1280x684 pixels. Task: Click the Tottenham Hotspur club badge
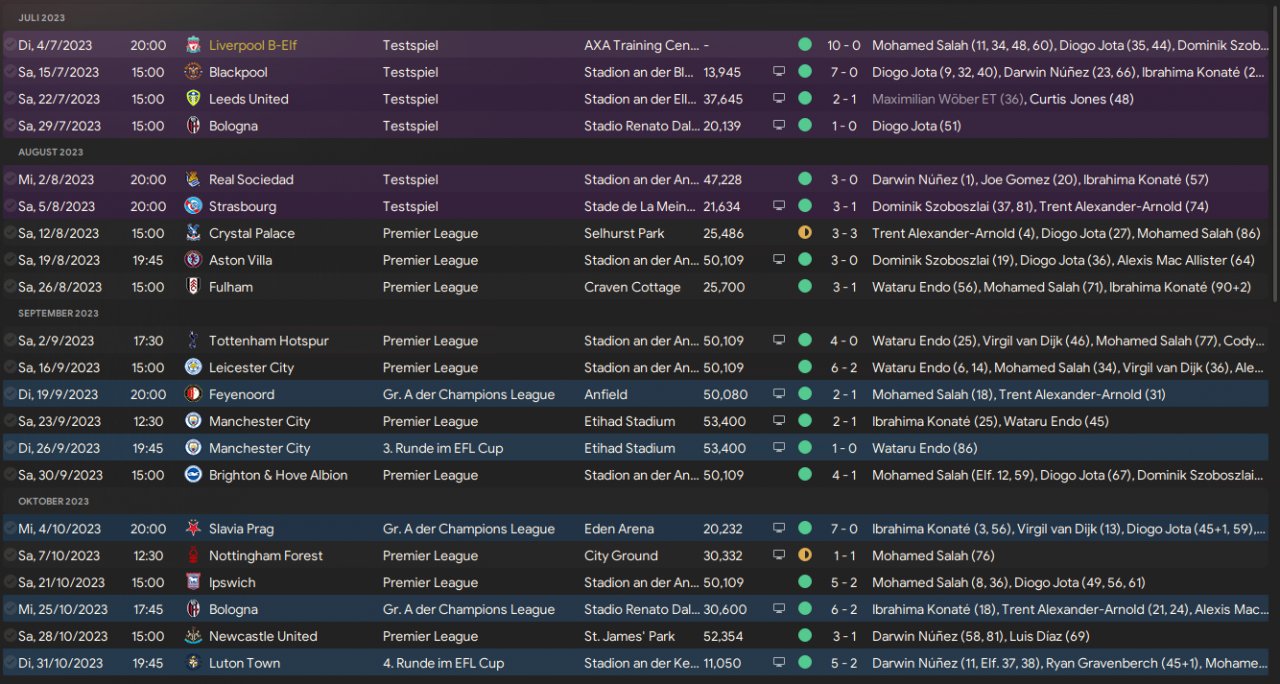tap(193, 341)
